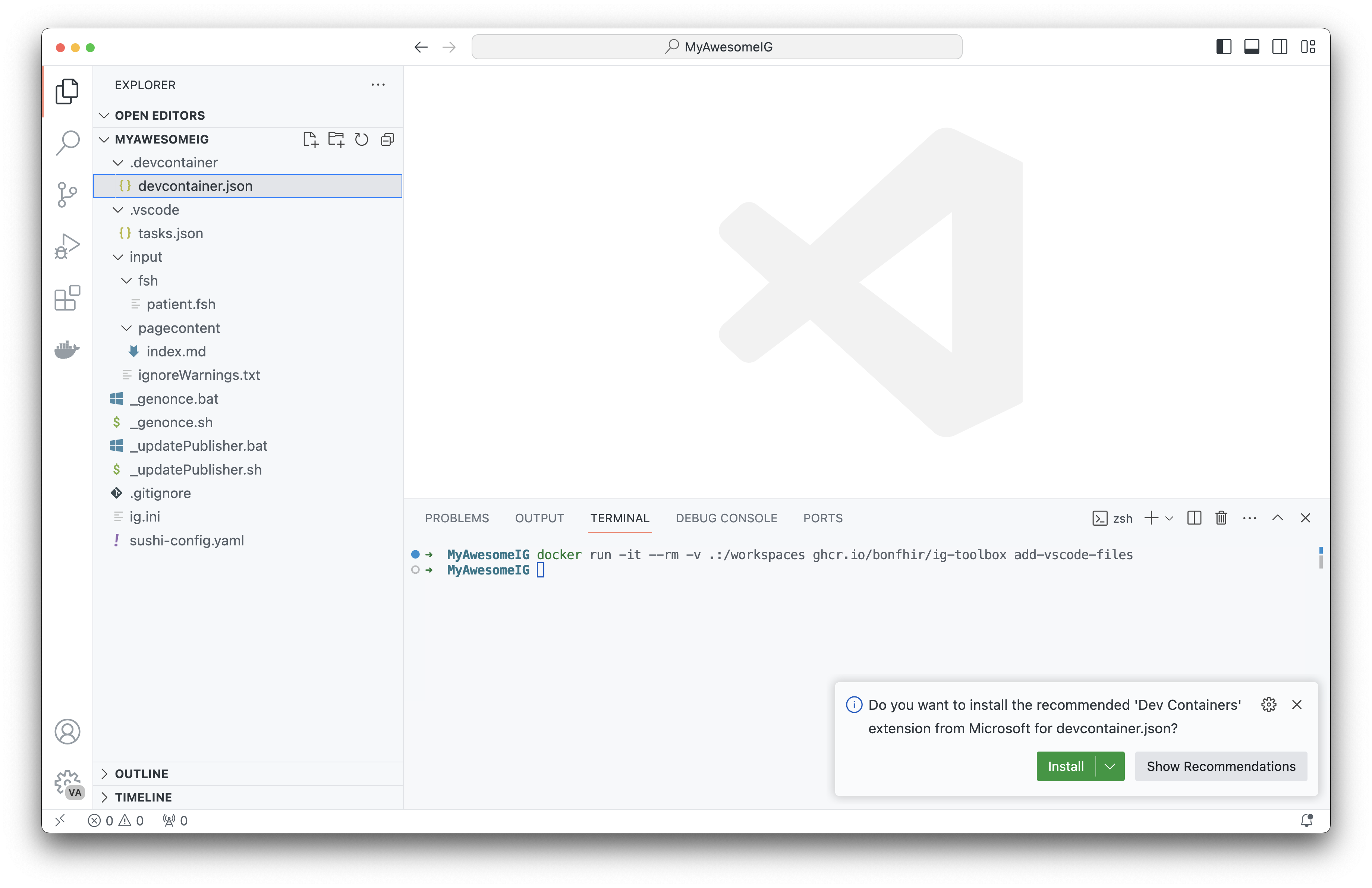Open index.md file
Screen dimensions: 1372x888
tap(248, 352)
